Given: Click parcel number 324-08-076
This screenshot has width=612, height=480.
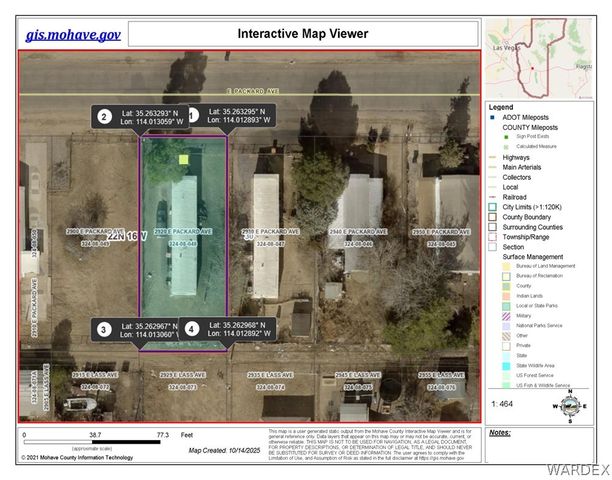Looking at the screenshot, I should pos(441,387).
